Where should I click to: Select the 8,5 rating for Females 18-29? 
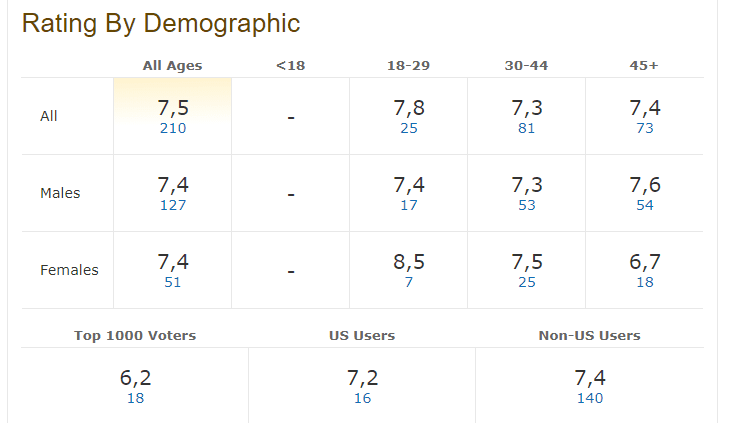(x=409, y=262)
